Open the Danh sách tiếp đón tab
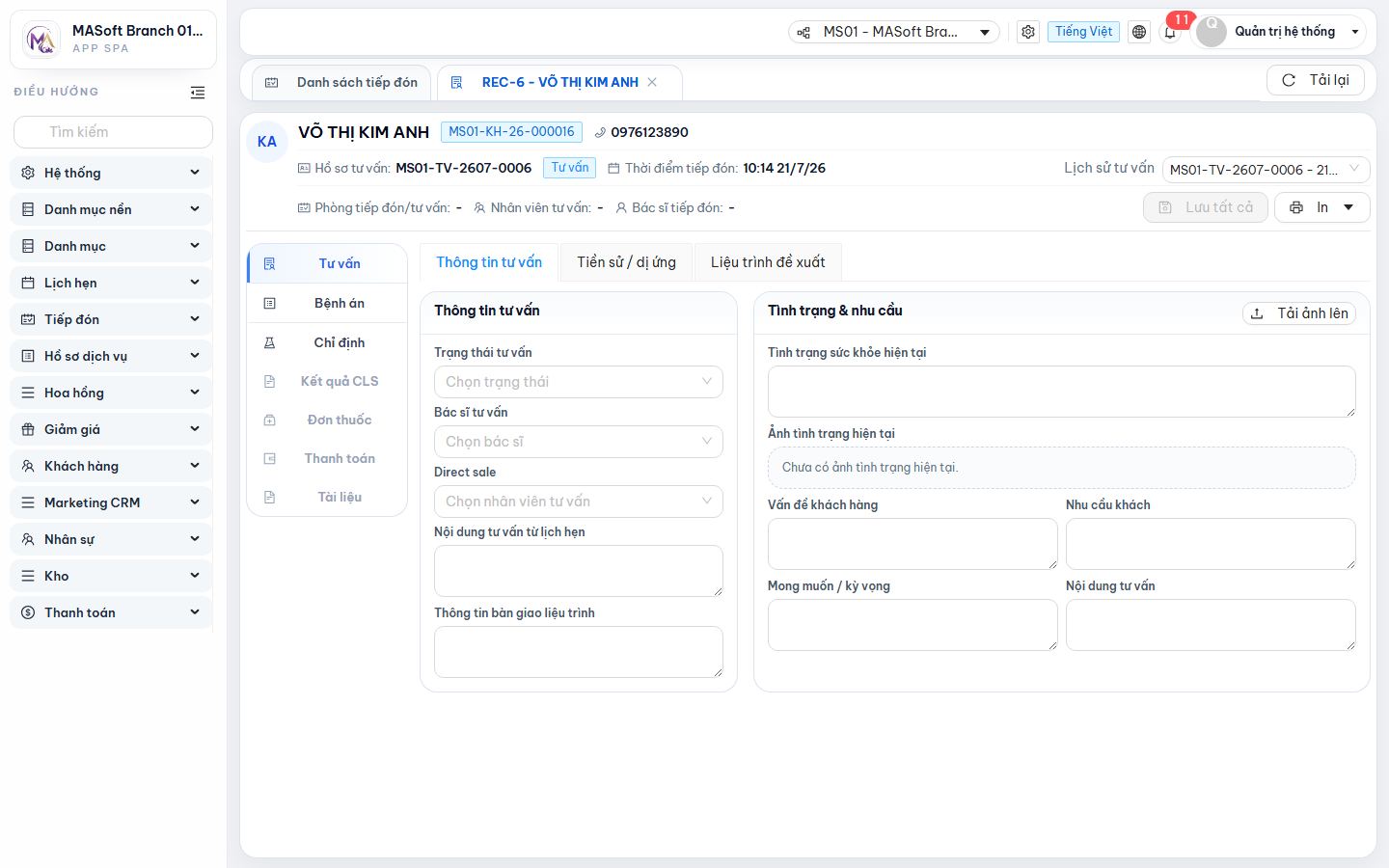 [342, 83]
